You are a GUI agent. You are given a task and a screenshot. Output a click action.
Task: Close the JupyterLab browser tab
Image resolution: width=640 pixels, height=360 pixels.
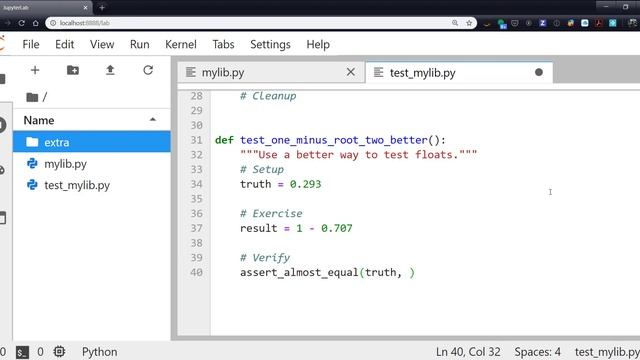pyautogui.click(x=85, y=7)
